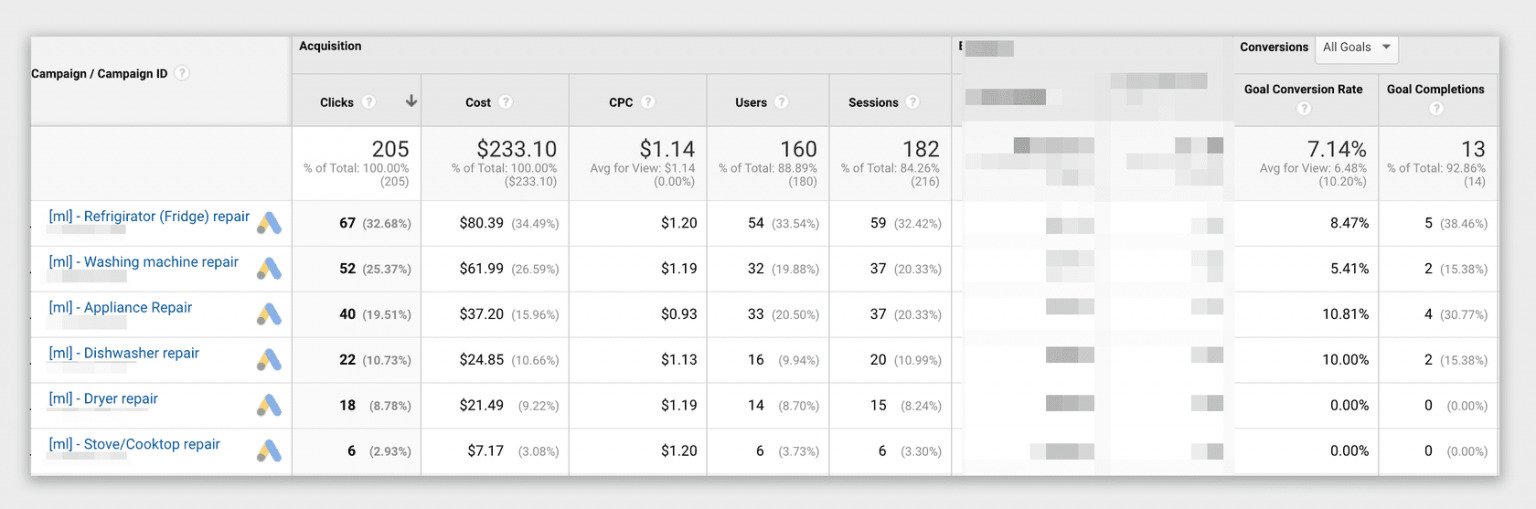This screenshot has width=1536, height=509.
Task: Click Google Ads icon on Dryer repair row
Action: [x=269, y=405]
